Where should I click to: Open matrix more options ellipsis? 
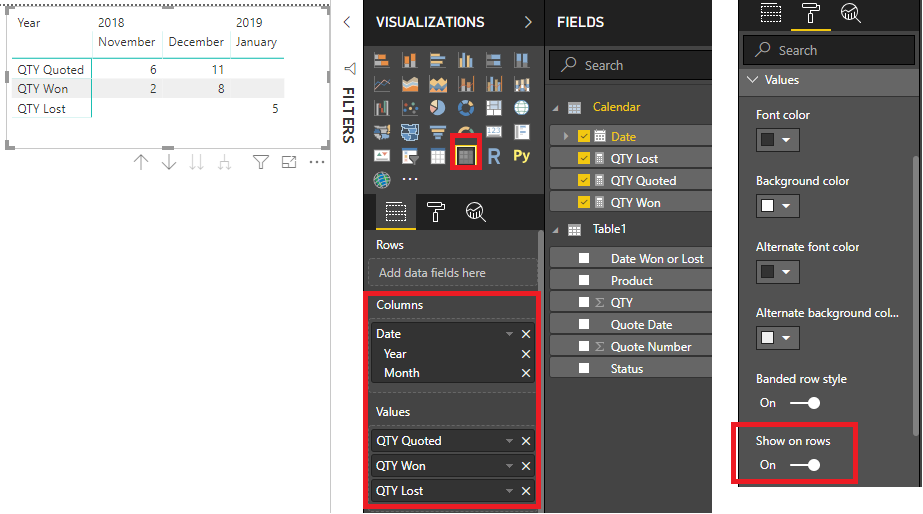pos(317,163)
